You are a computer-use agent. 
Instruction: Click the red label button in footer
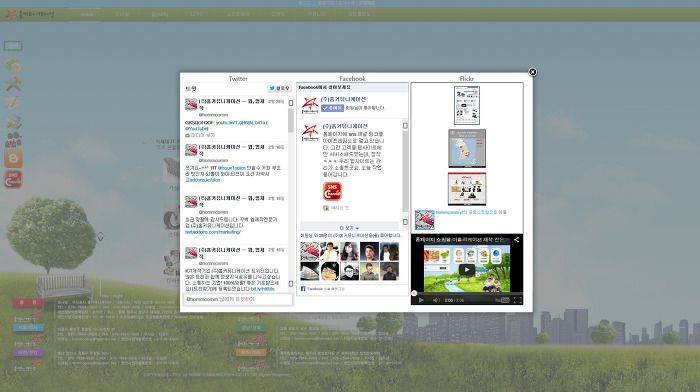pos(28,303)
